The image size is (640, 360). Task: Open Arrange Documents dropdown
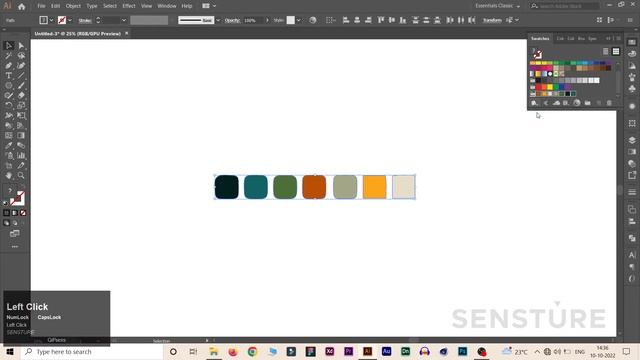coord(209,6)
